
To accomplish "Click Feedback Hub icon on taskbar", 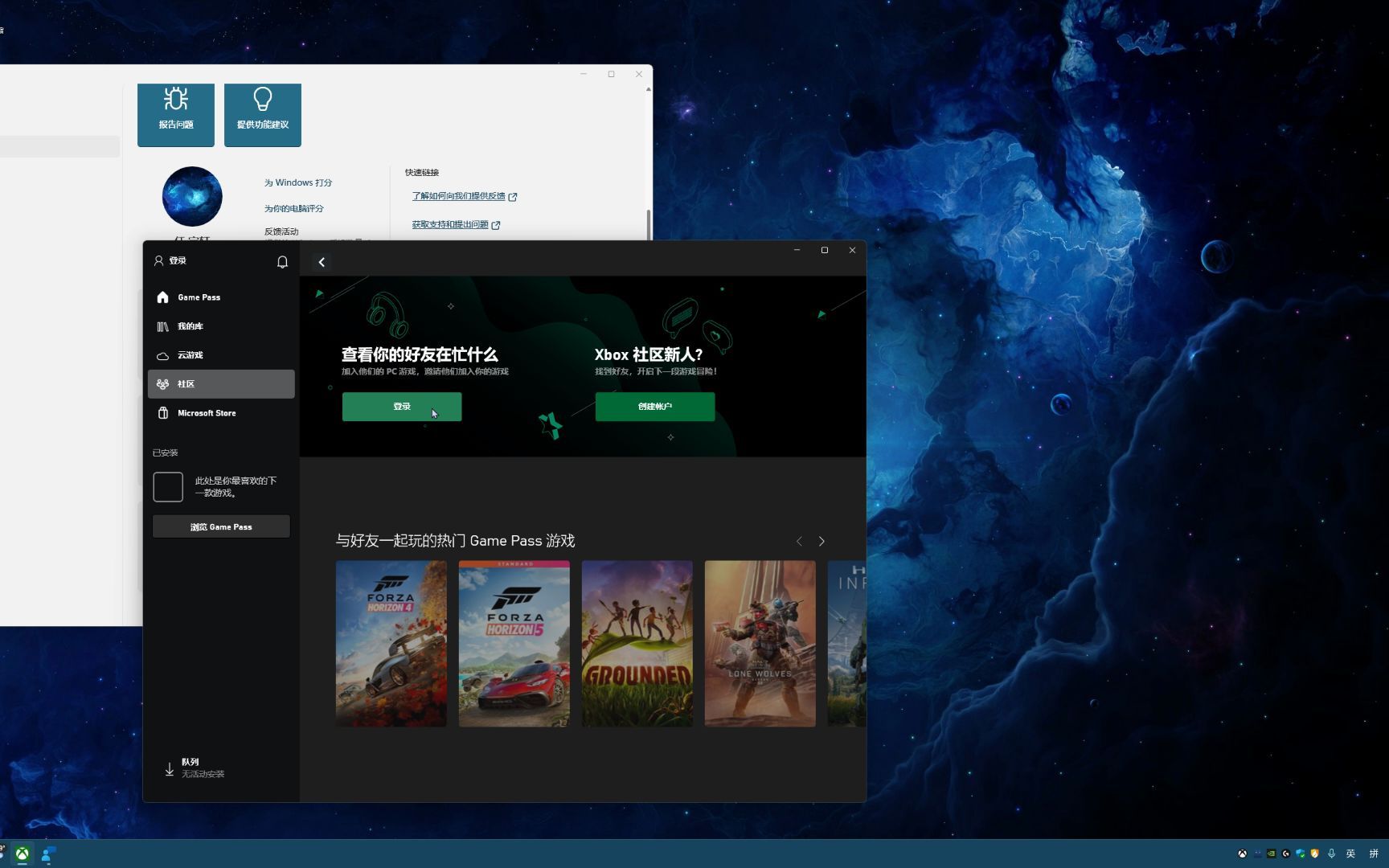I will (48, 854).
